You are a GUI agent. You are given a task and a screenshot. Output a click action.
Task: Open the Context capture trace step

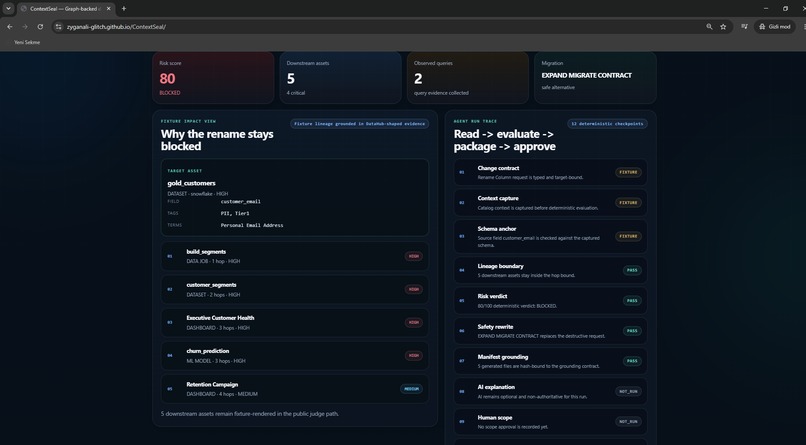[550, 202]
